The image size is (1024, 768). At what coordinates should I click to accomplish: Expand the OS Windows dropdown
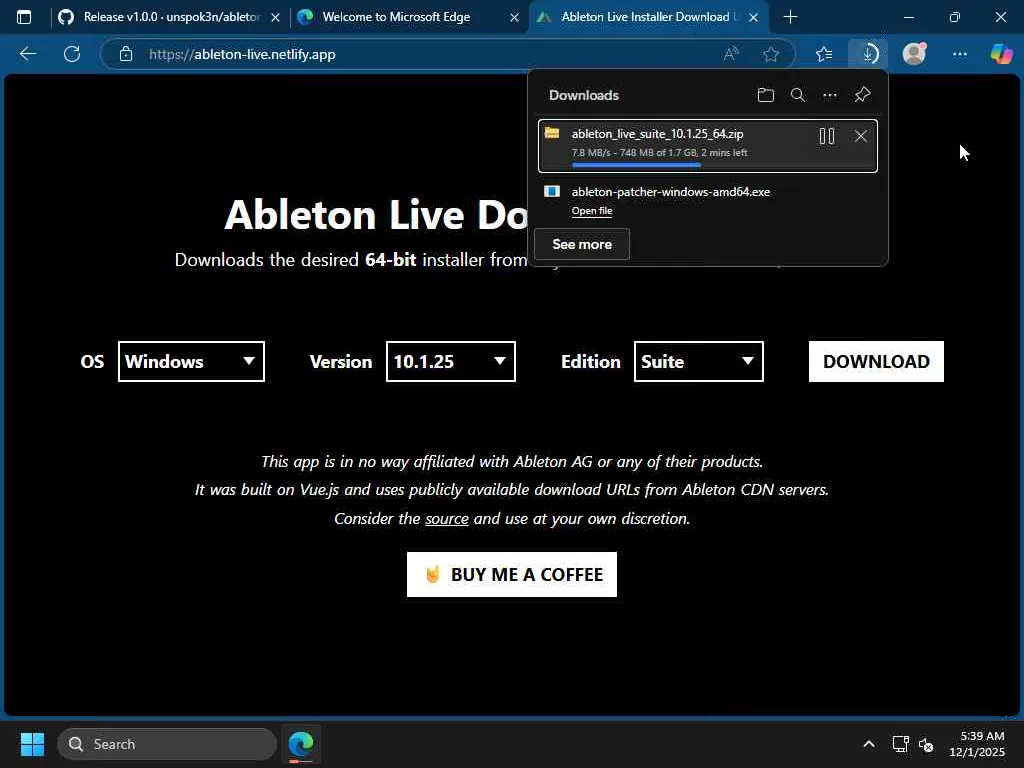pos(191,362)
